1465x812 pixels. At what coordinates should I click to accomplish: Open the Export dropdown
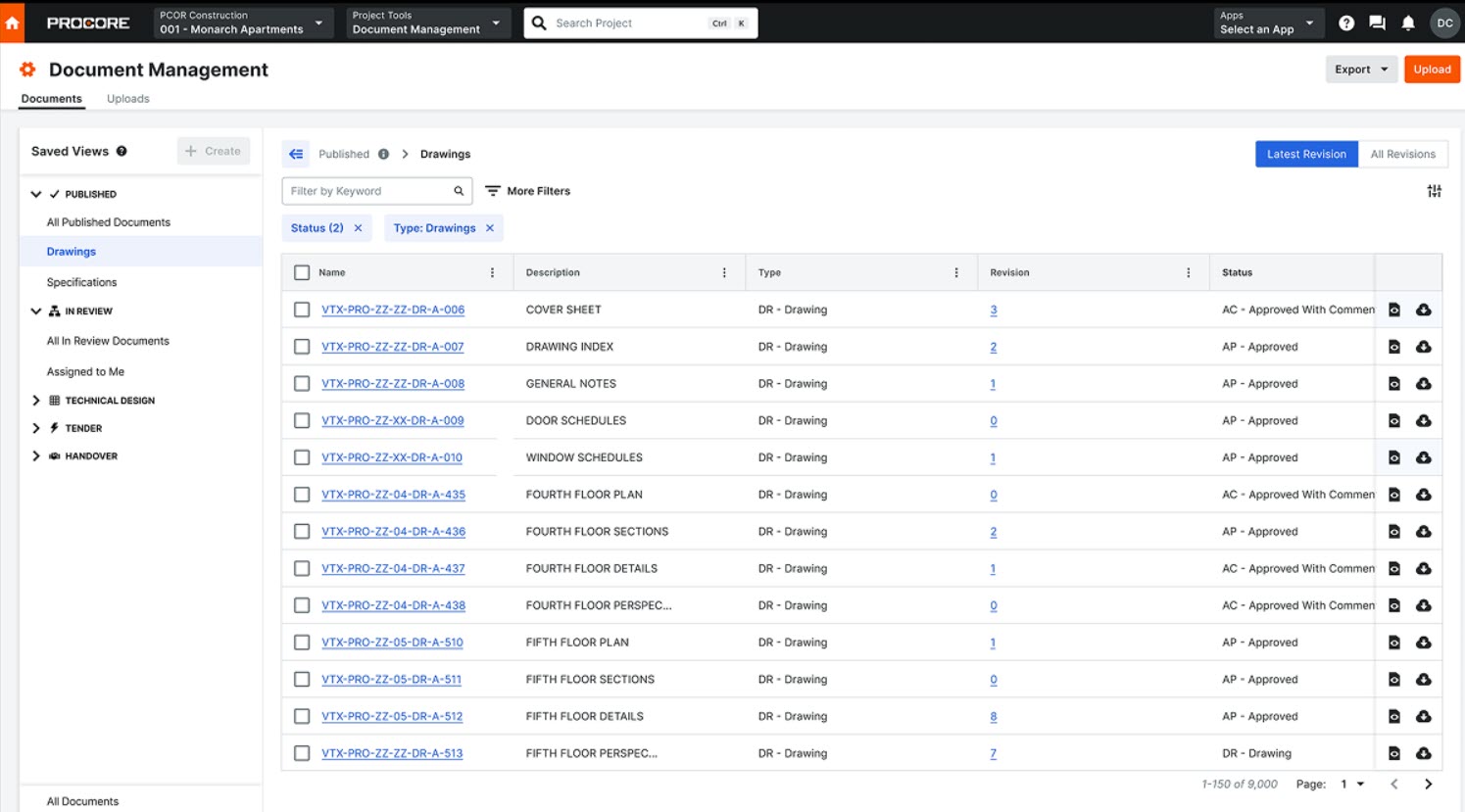point(1361,70)
